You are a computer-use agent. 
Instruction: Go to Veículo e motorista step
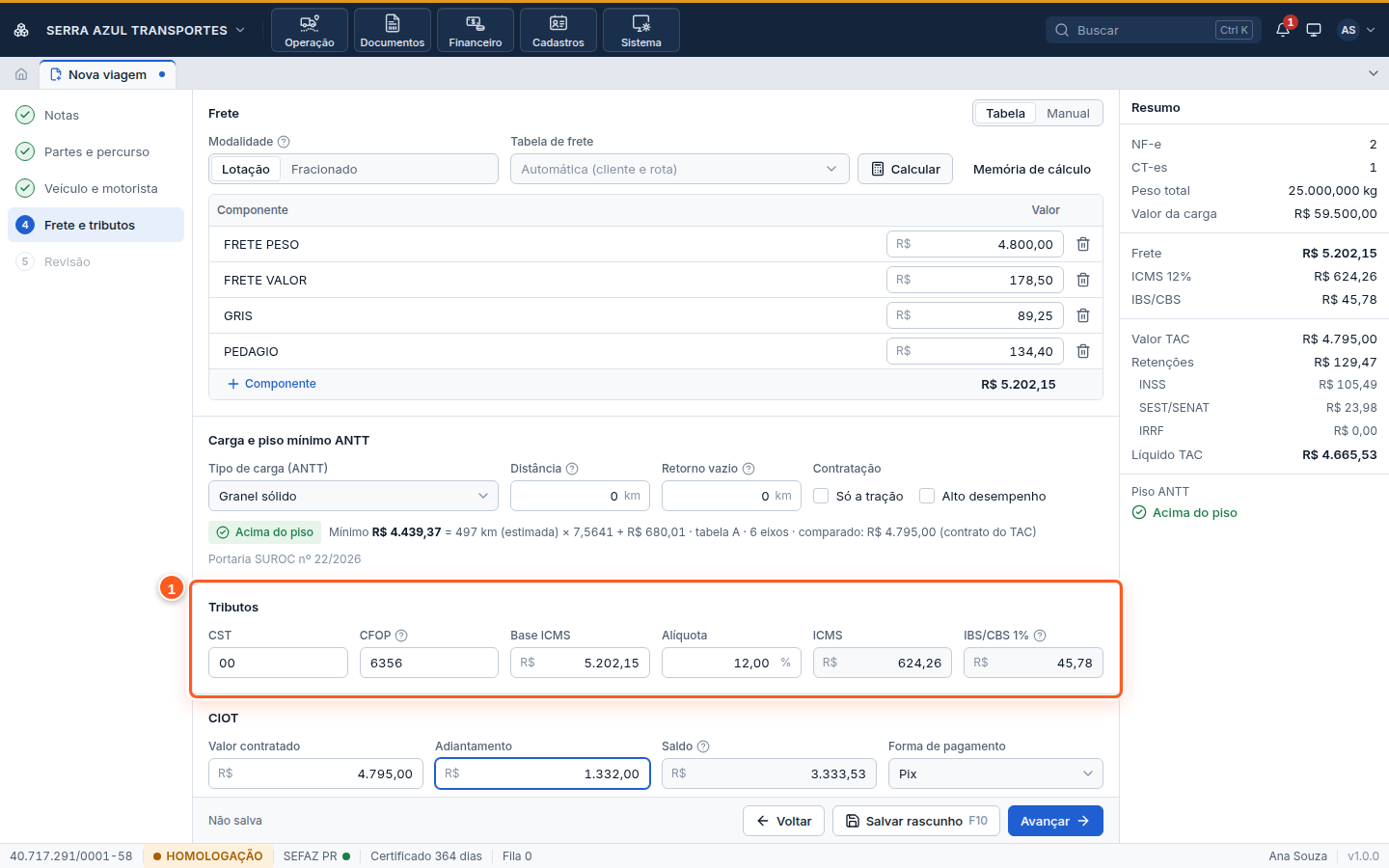[x=95, y=188]
